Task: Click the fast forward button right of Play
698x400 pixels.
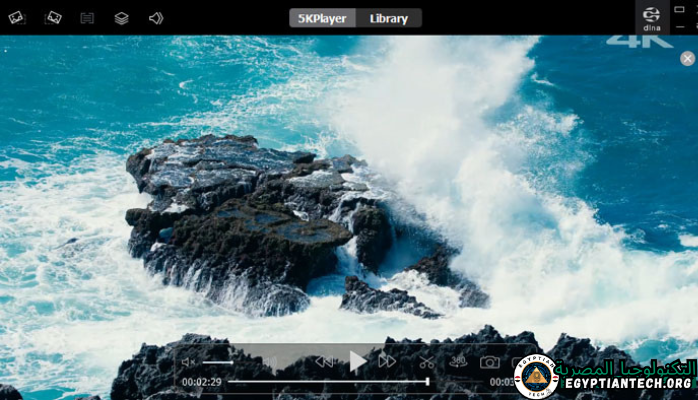Action: pos(387,361)
